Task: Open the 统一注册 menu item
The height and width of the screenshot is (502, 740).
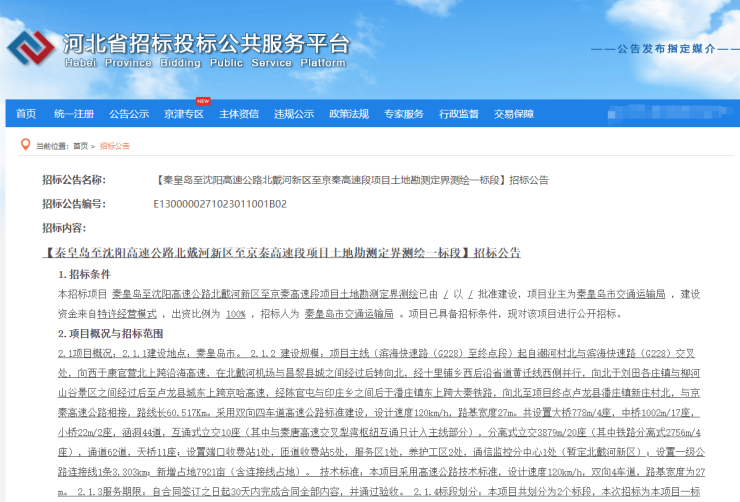Action: 74,114
